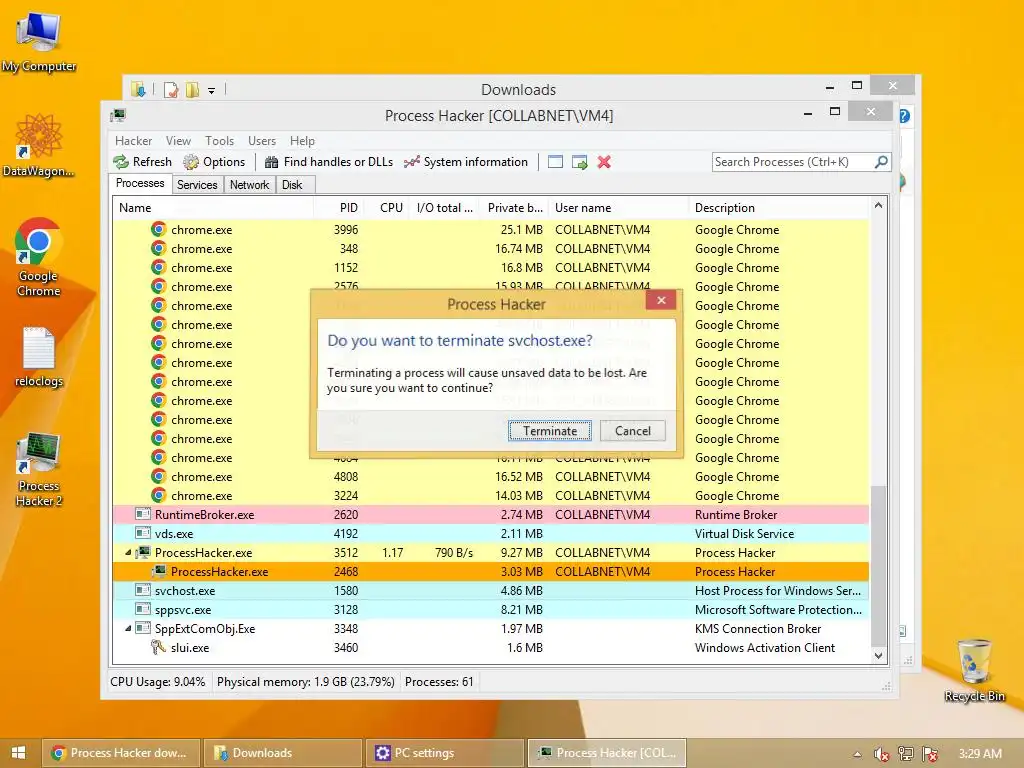Select the Processes tab
The width and height of the screenshot is (1024, 768).
pos(140,183)
